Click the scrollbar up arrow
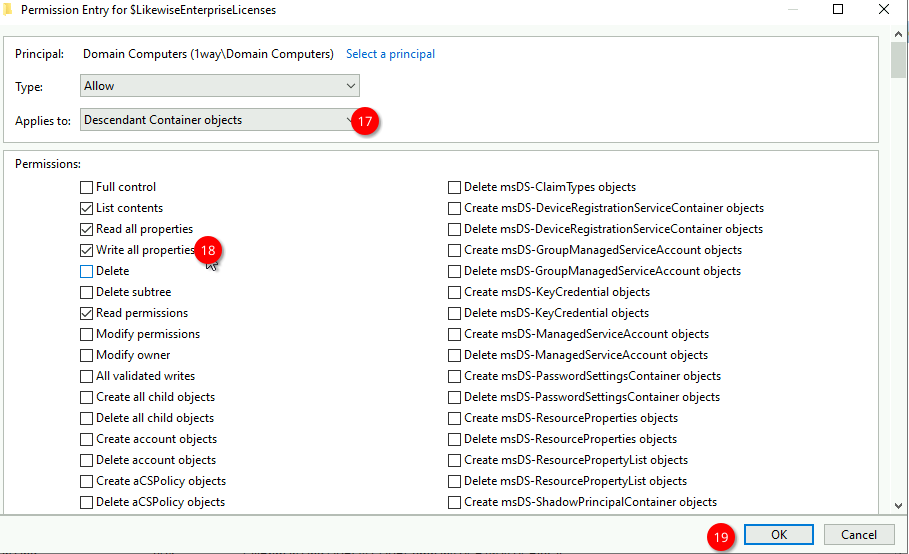 tap(898, 34)
